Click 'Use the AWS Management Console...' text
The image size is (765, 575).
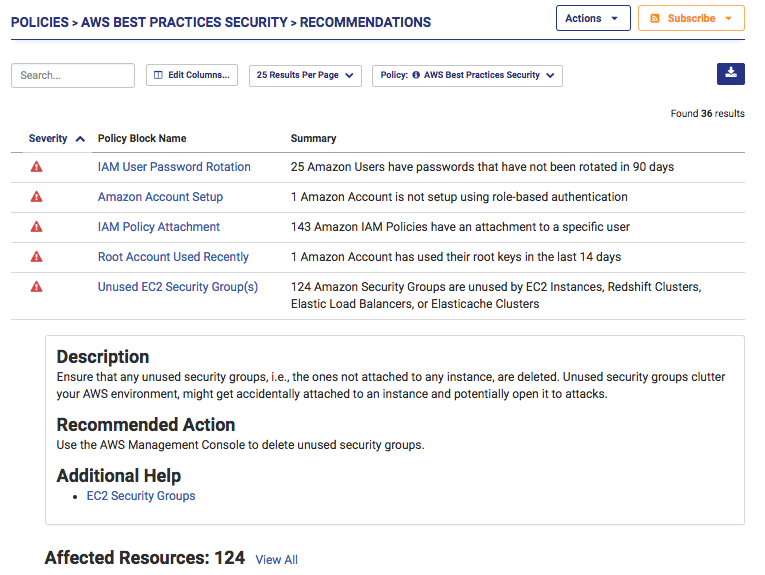pos(241,445)
